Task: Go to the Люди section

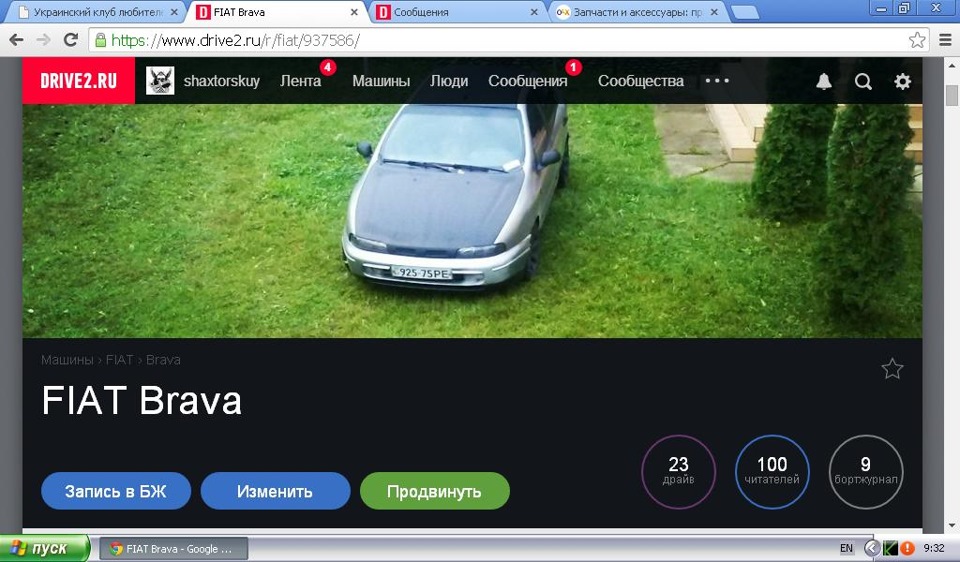Action: tap(449, 81)
